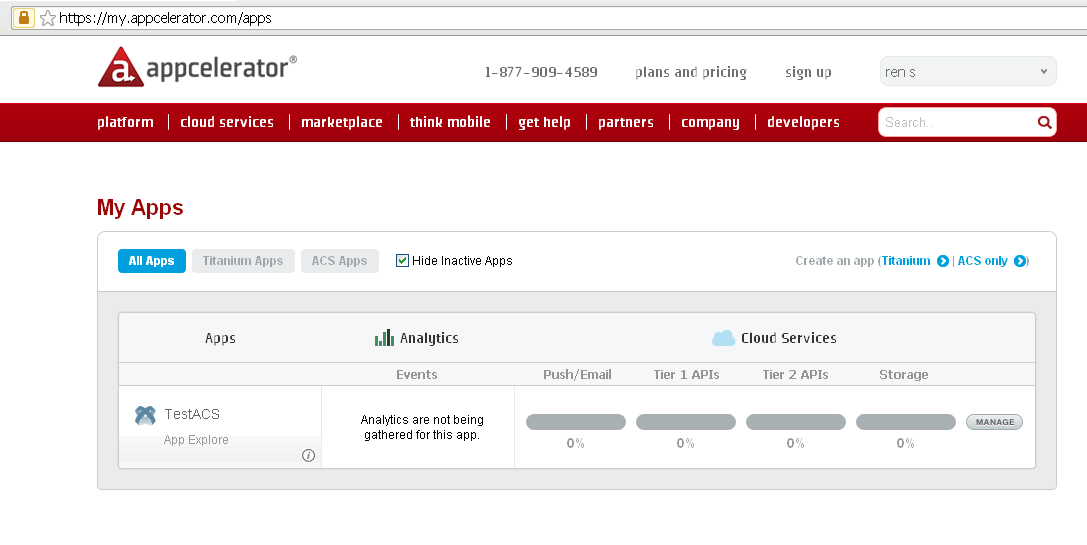This screenshot has width=1087, height=545.
Task: Click the Analytics heading text
Action: pos(429,338)
